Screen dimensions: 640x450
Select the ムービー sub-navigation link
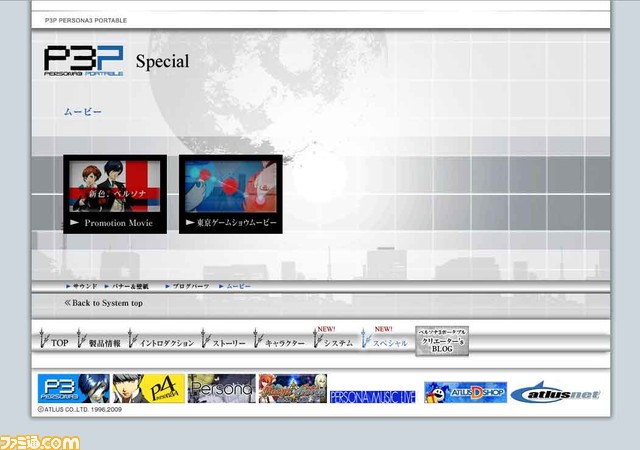(x=235, y=286)
